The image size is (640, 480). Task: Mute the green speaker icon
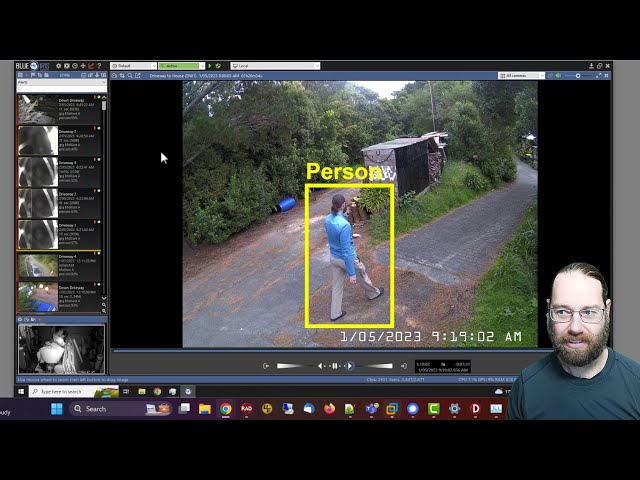pyautogui.click(x=558, y=76)
